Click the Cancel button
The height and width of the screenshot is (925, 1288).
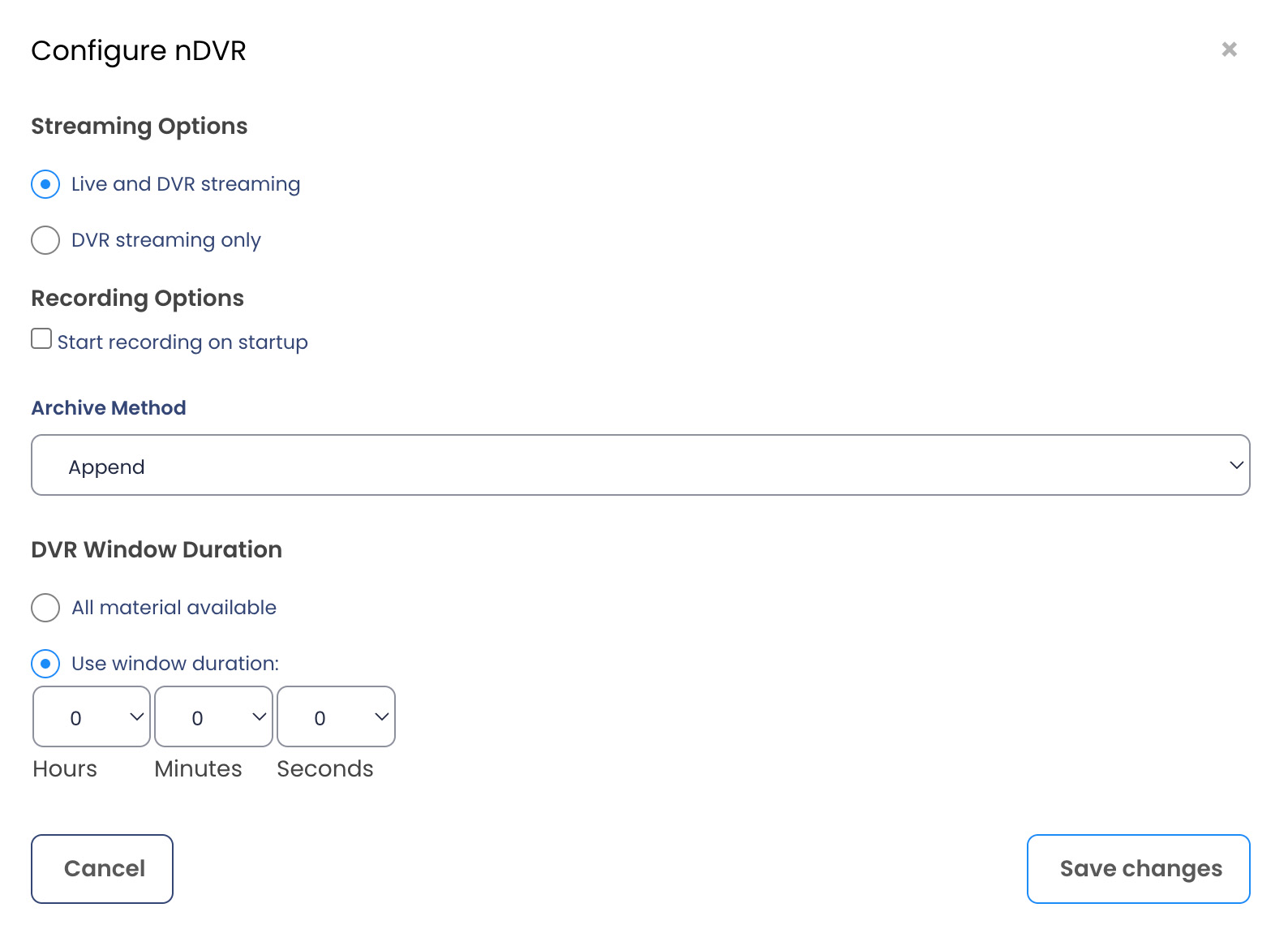point(102,869)
